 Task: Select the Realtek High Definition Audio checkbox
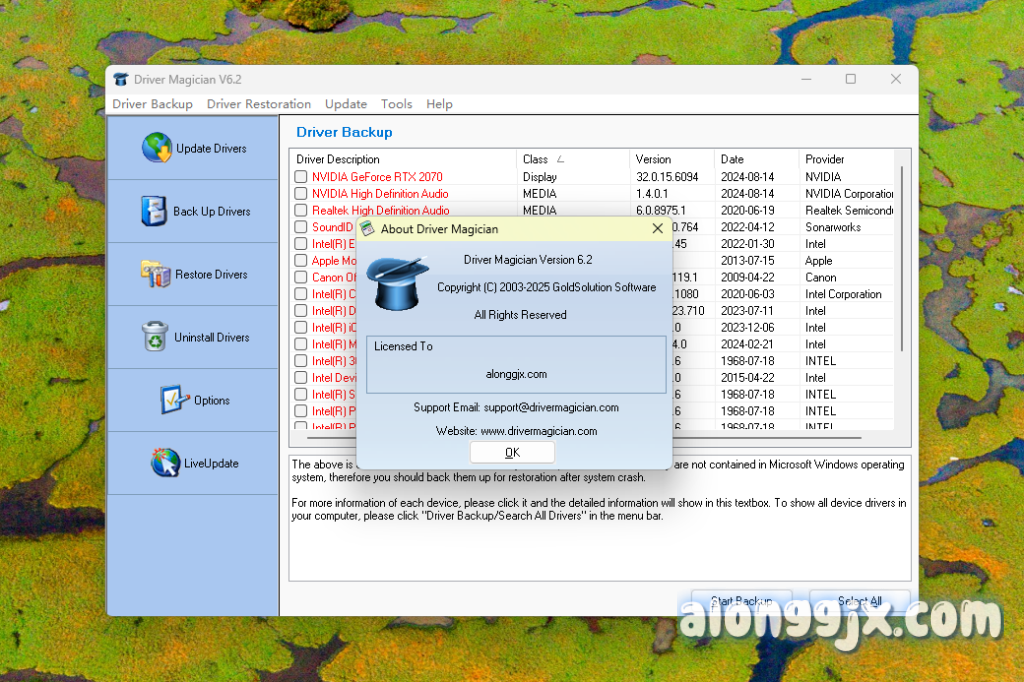(x=301, y=211)
